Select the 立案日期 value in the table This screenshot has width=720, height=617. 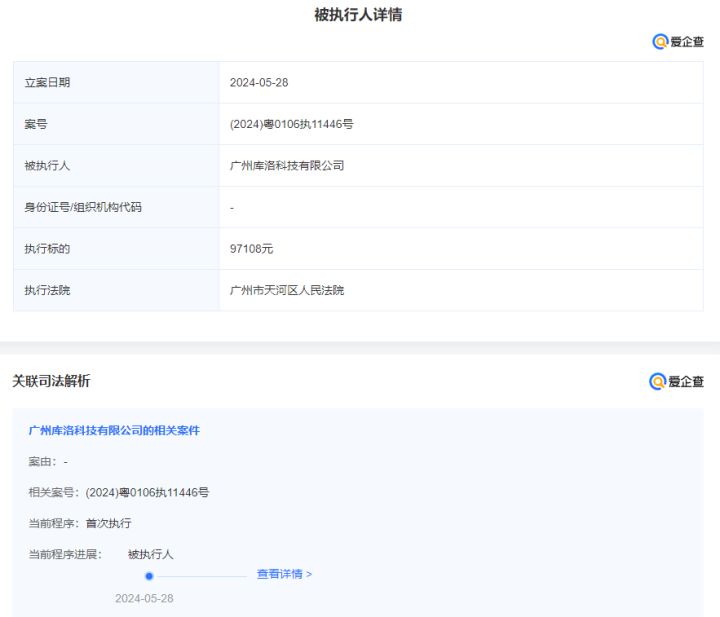259,83
